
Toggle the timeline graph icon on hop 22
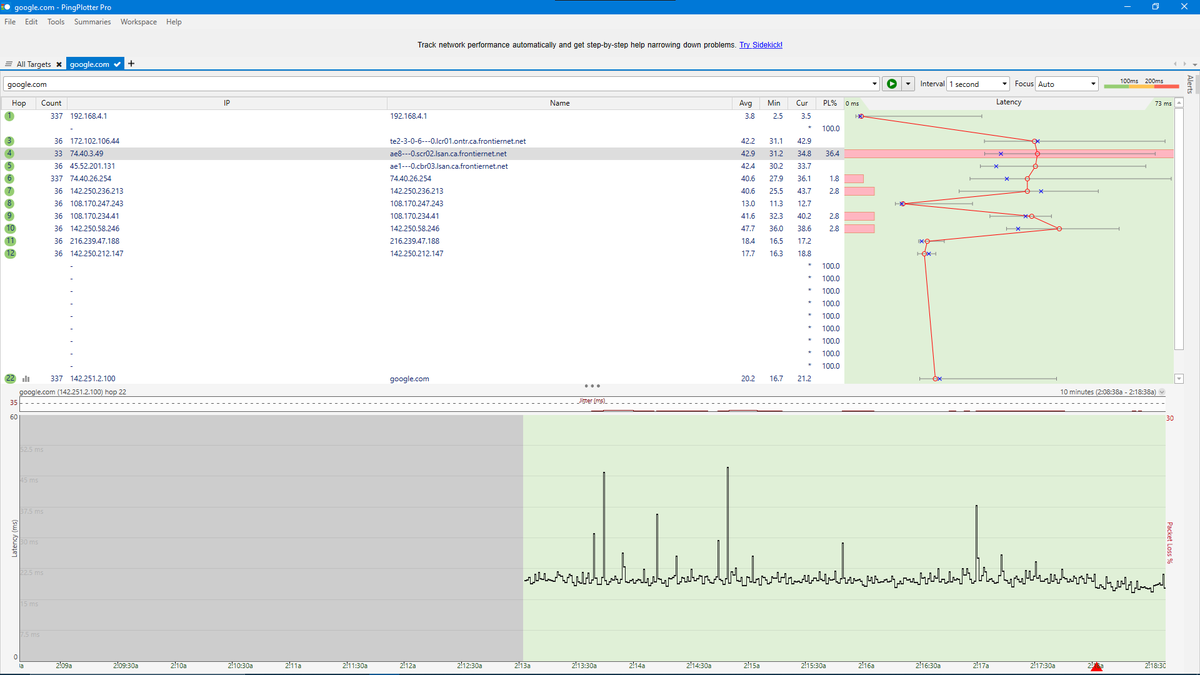(25, 379)
